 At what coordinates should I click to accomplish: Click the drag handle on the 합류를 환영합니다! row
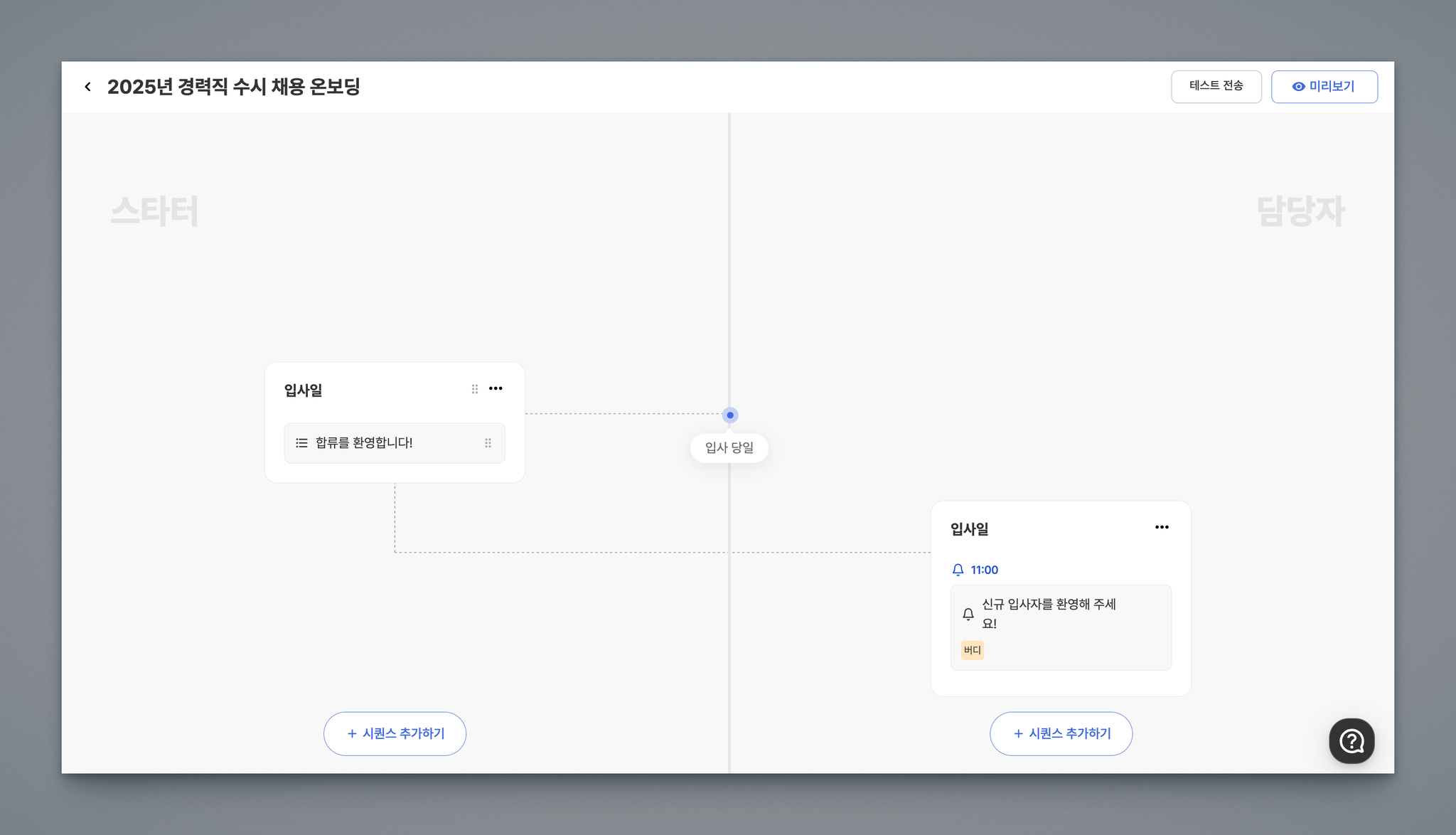click(x=488, y=443)
